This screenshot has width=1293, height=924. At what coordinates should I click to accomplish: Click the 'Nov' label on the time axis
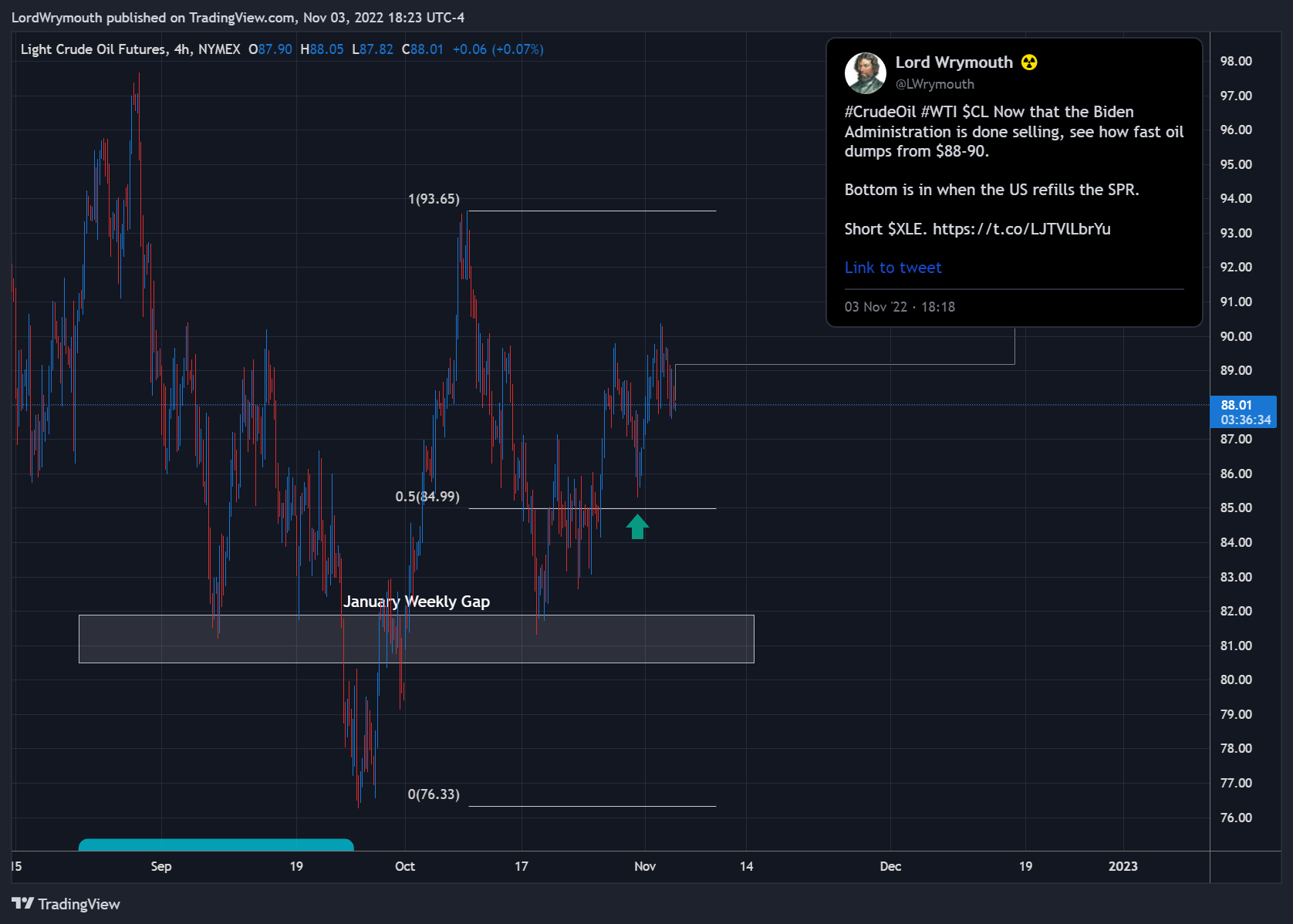click(x=645, y=866)
